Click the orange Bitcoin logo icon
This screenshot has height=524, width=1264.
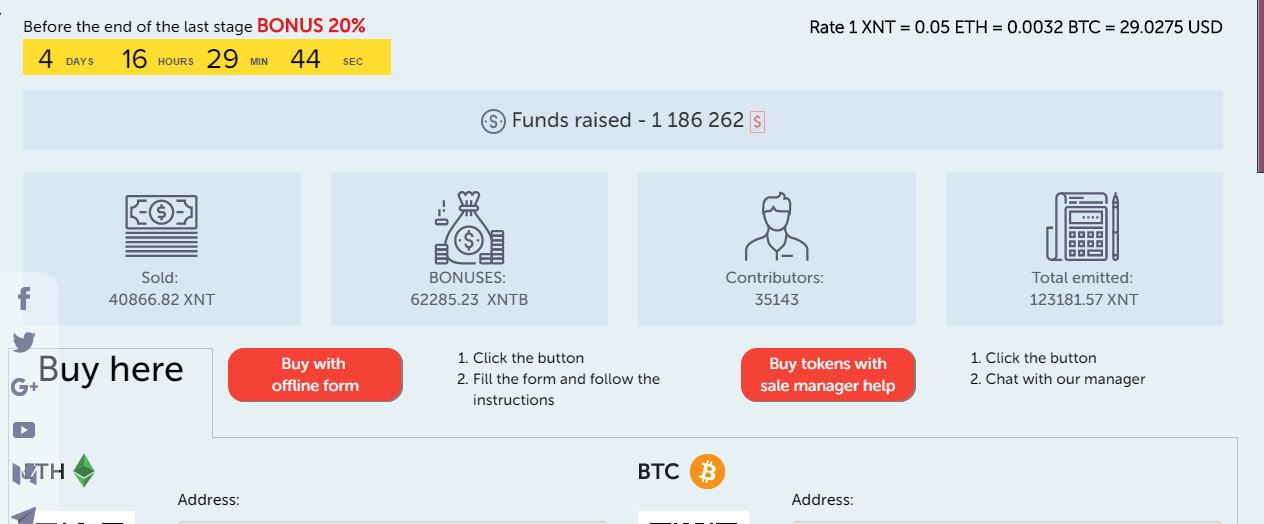pos(707,471)
